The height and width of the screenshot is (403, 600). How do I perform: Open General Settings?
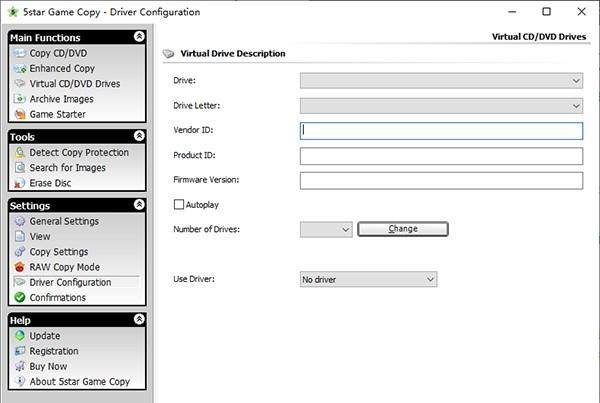[x=64, y=221]
